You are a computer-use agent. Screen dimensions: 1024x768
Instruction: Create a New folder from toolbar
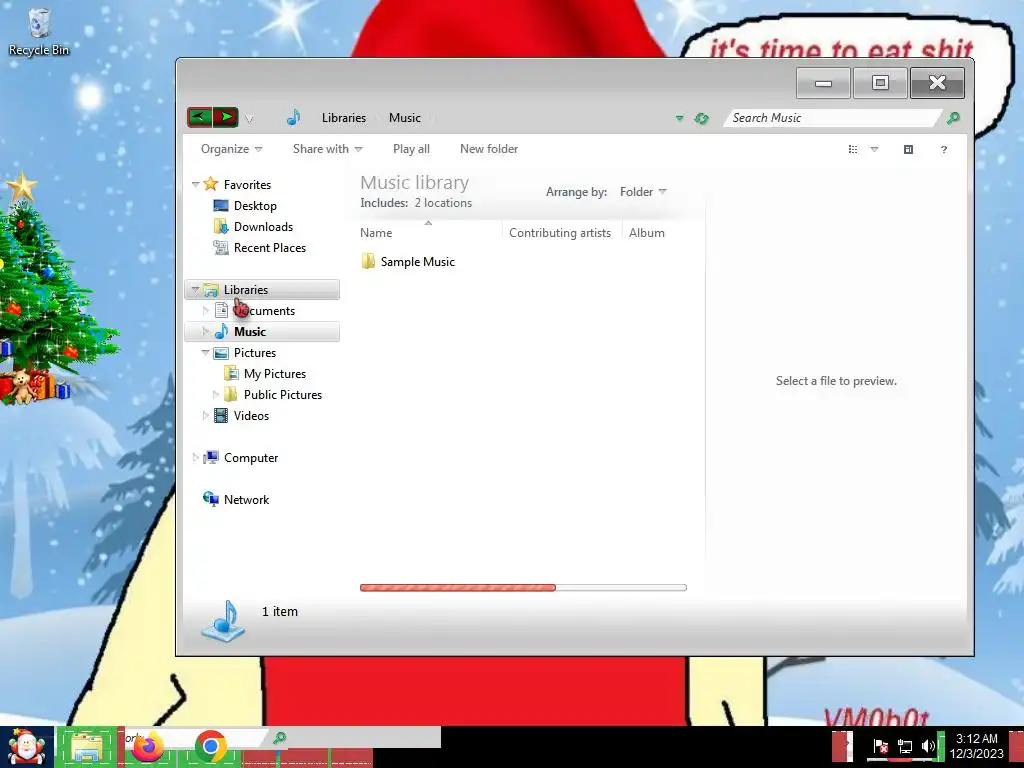(x=489, y=149)
